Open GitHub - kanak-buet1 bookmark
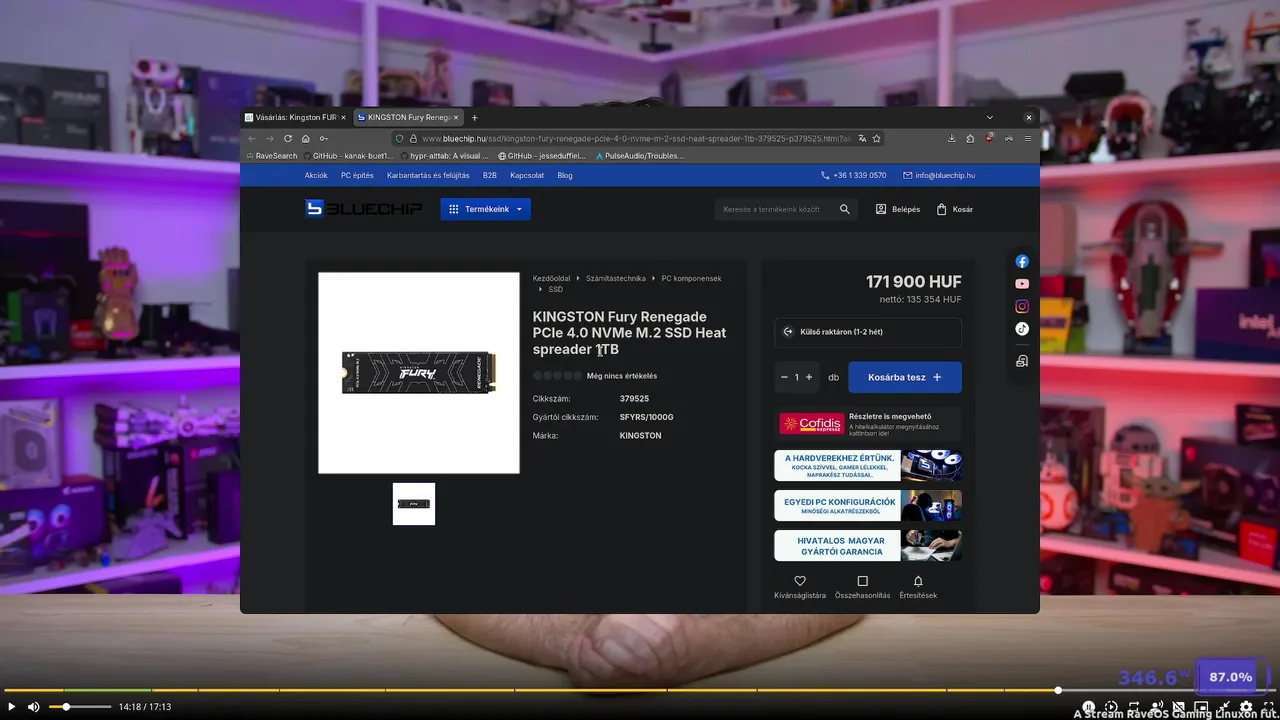The image size is (1280, 720). click(x=348, y=156)
